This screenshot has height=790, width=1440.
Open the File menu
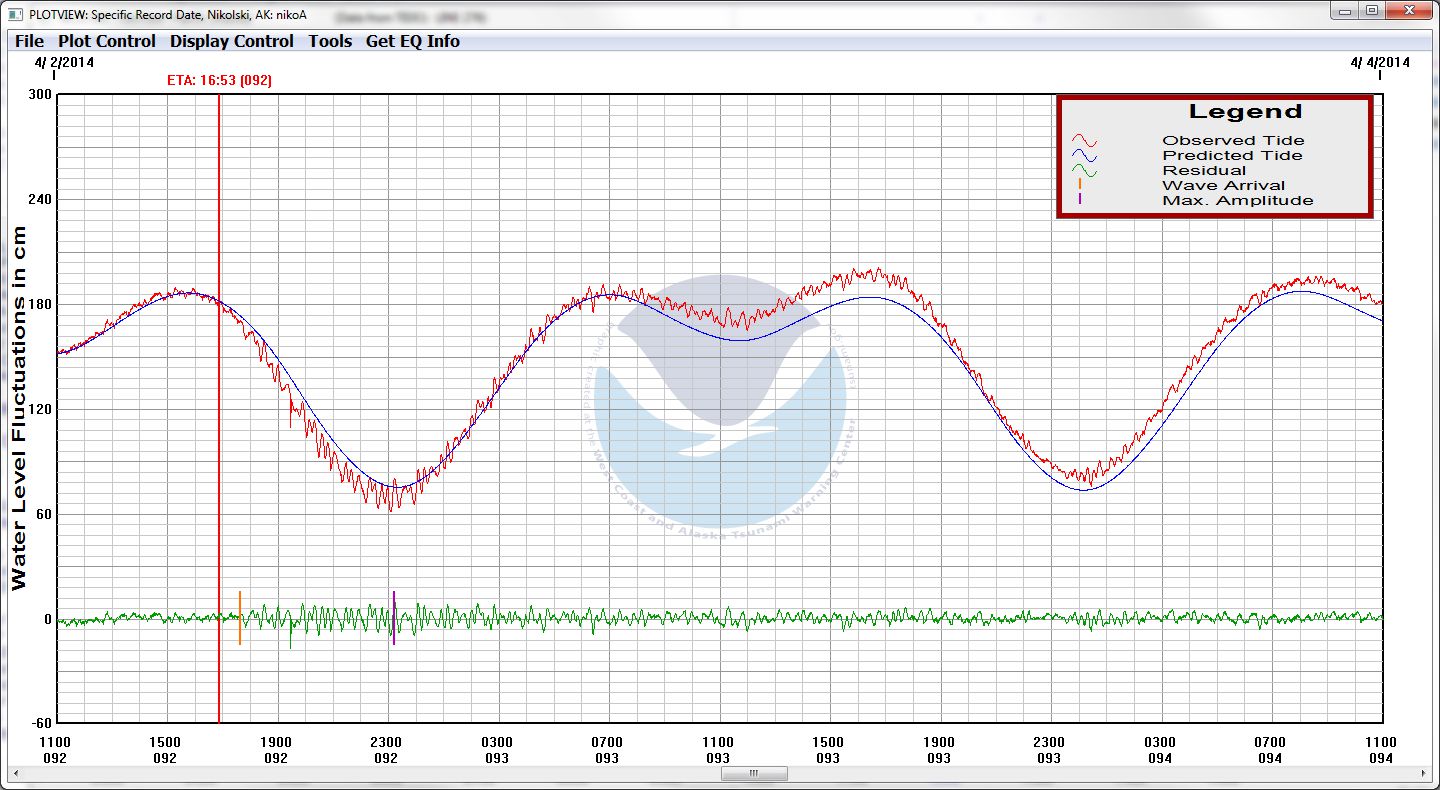[x=29, y=41]
